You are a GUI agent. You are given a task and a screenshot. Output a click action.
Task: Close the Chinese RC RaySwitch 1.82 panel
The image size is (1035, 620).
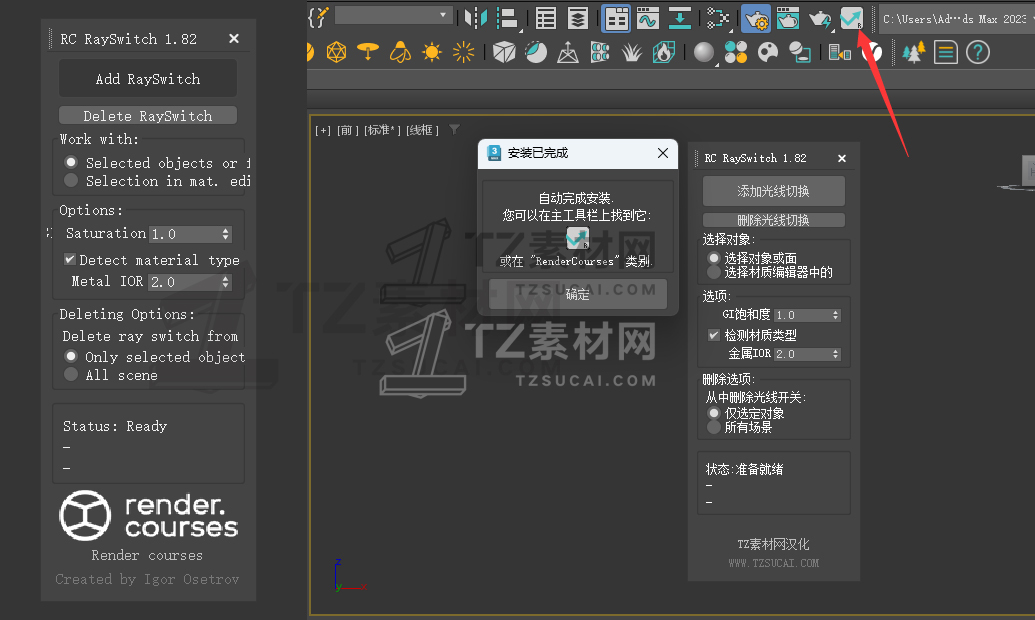(x=842, y=158)
